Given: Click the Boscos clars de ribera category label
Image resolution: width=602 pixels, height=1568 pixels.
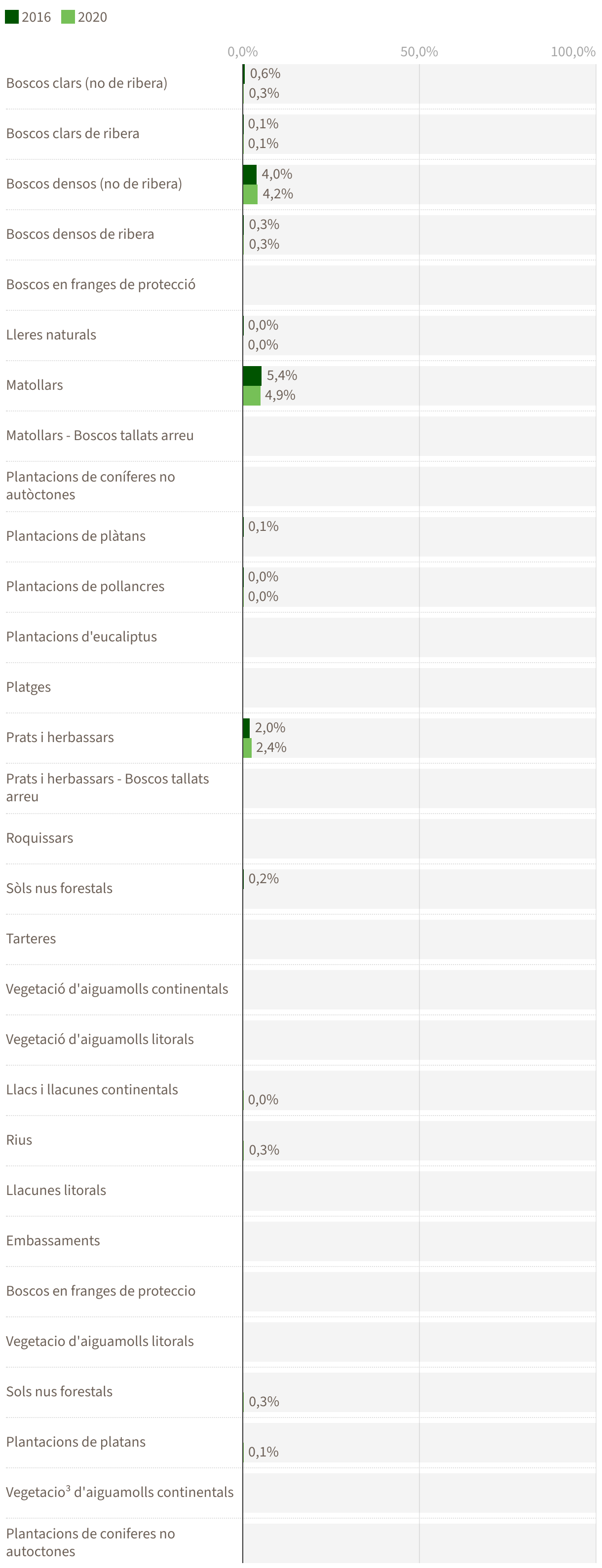Looking at the screenshot, I should click(73, 133).
